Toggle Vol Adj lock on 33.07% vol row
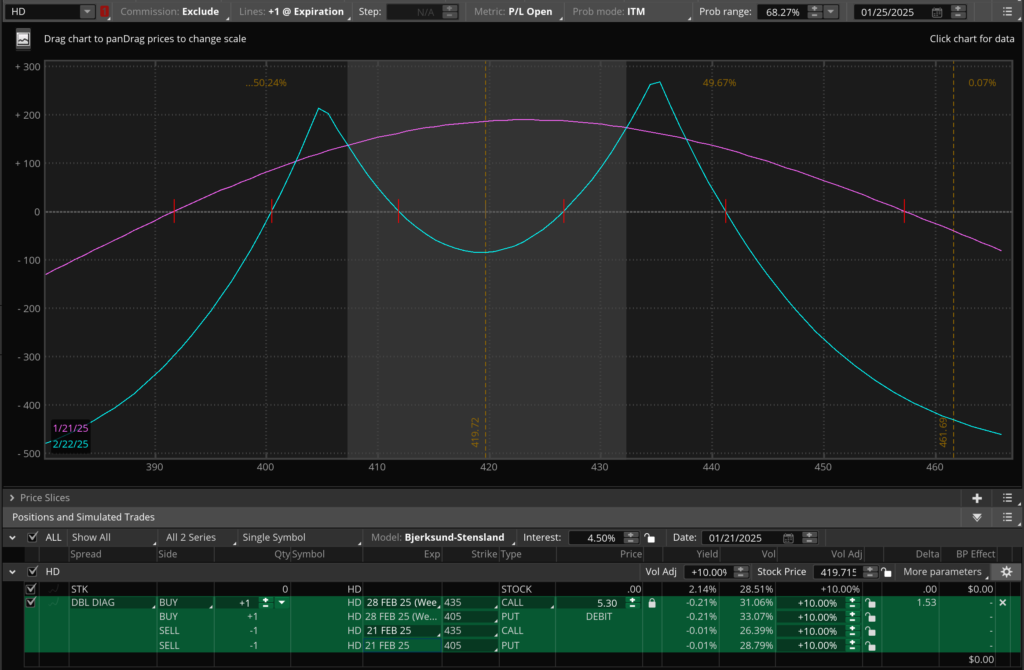 [x=871, y=617]
